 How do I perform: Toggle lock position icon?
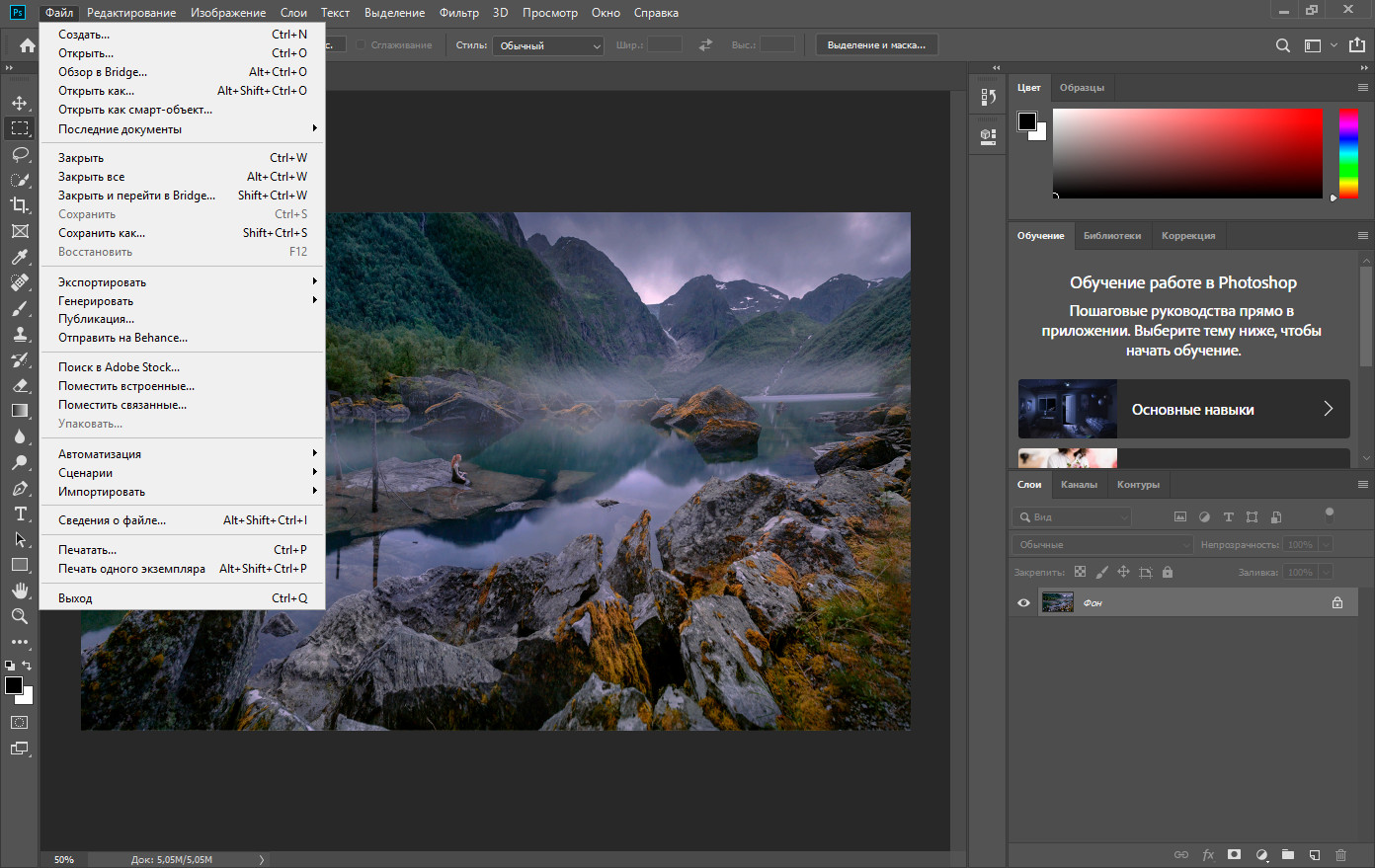[1123, 572]
